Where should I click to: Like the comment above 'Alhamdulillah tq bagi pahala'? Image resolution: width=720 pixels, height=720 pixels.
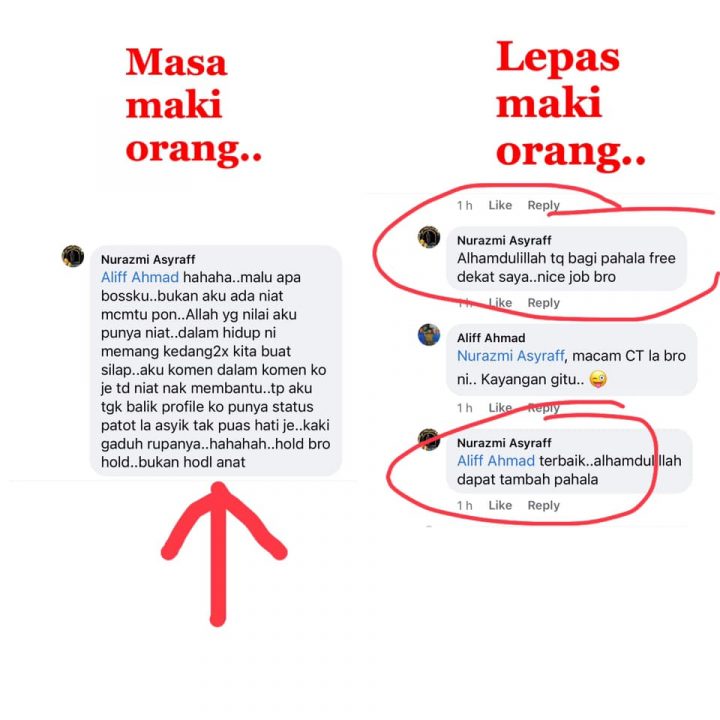click(x=500, y=205)
